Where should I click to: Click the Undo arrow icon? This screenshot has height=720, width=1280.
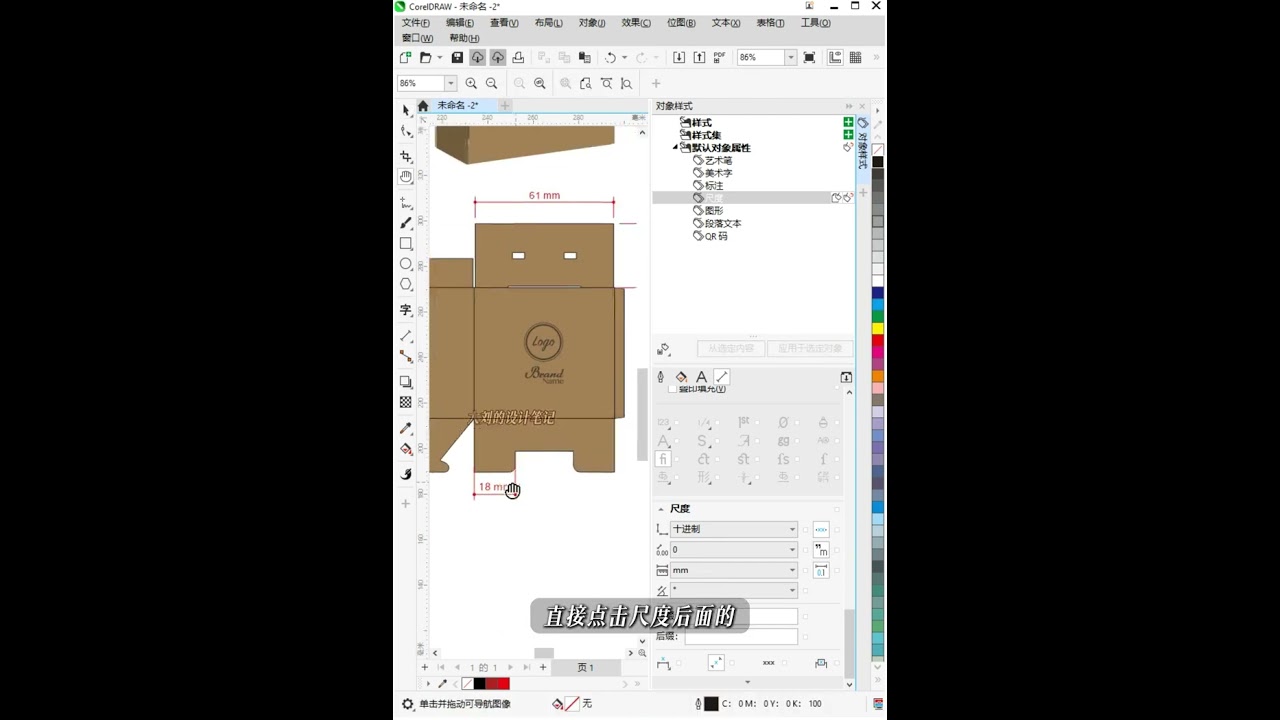click(610, 58)
